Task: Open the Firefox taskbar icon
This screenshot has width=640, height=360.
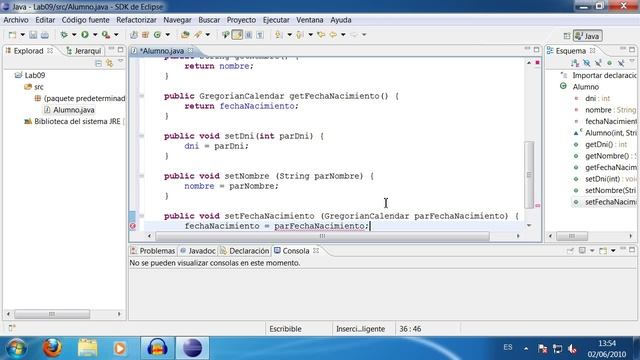Action: click(52, 348)
